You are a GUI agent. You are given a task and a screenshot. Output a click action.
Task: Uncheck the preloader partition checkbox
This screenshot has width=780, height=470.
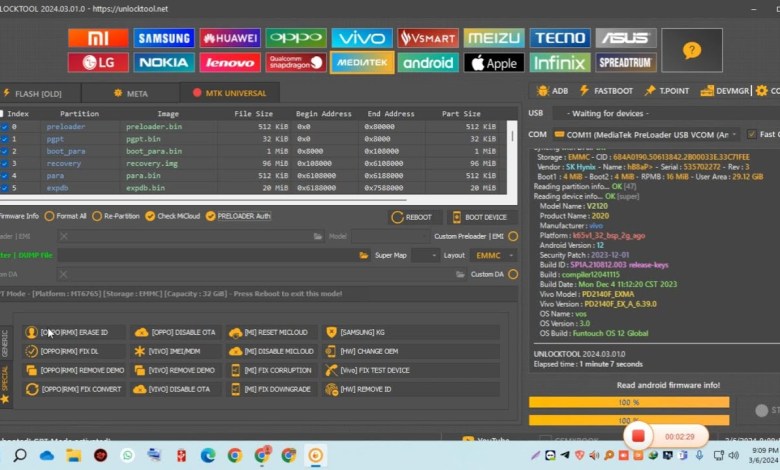click(4, 127)
